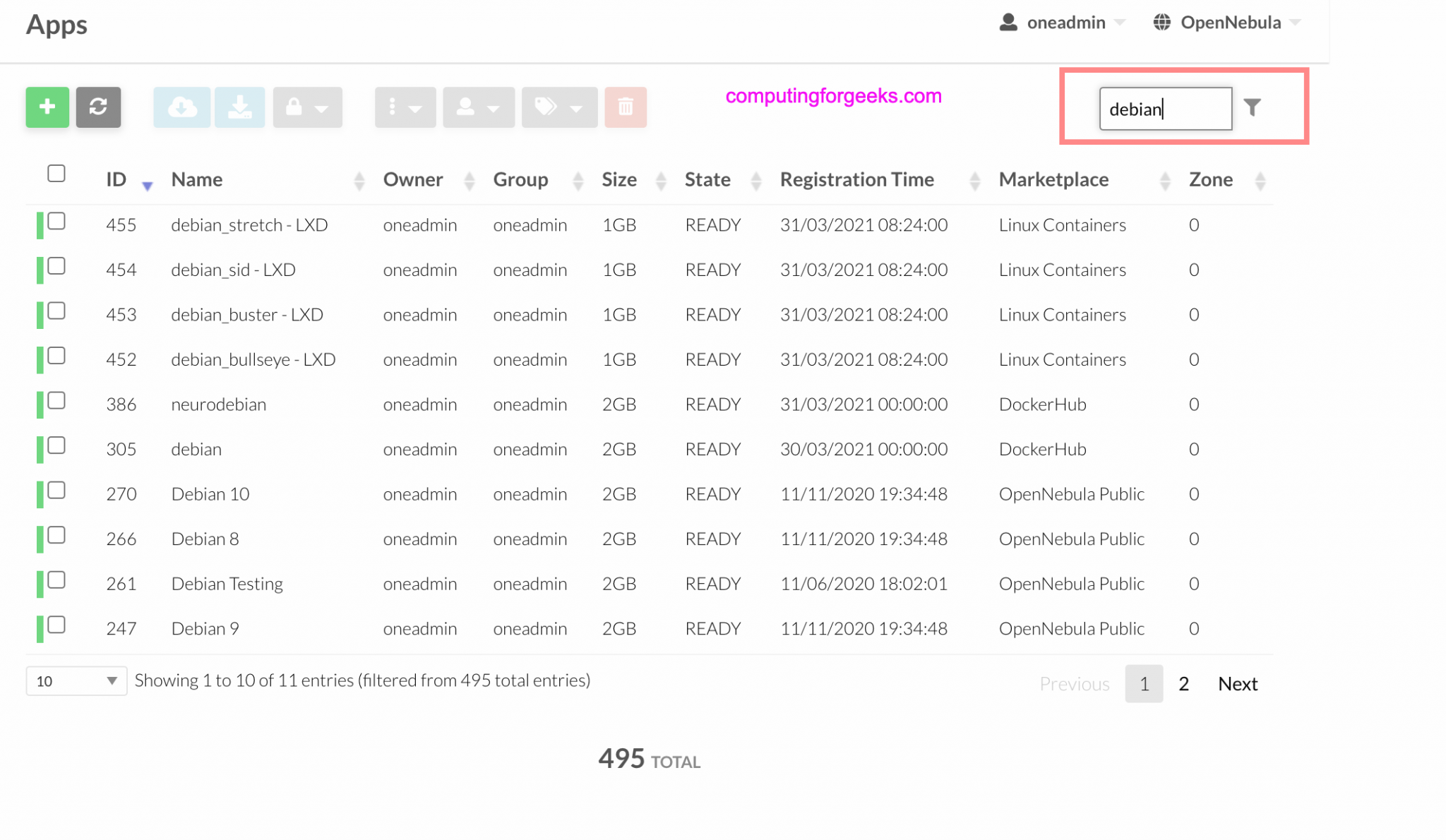
Task: Click the cloud download import icon
Action: point(182,107)
